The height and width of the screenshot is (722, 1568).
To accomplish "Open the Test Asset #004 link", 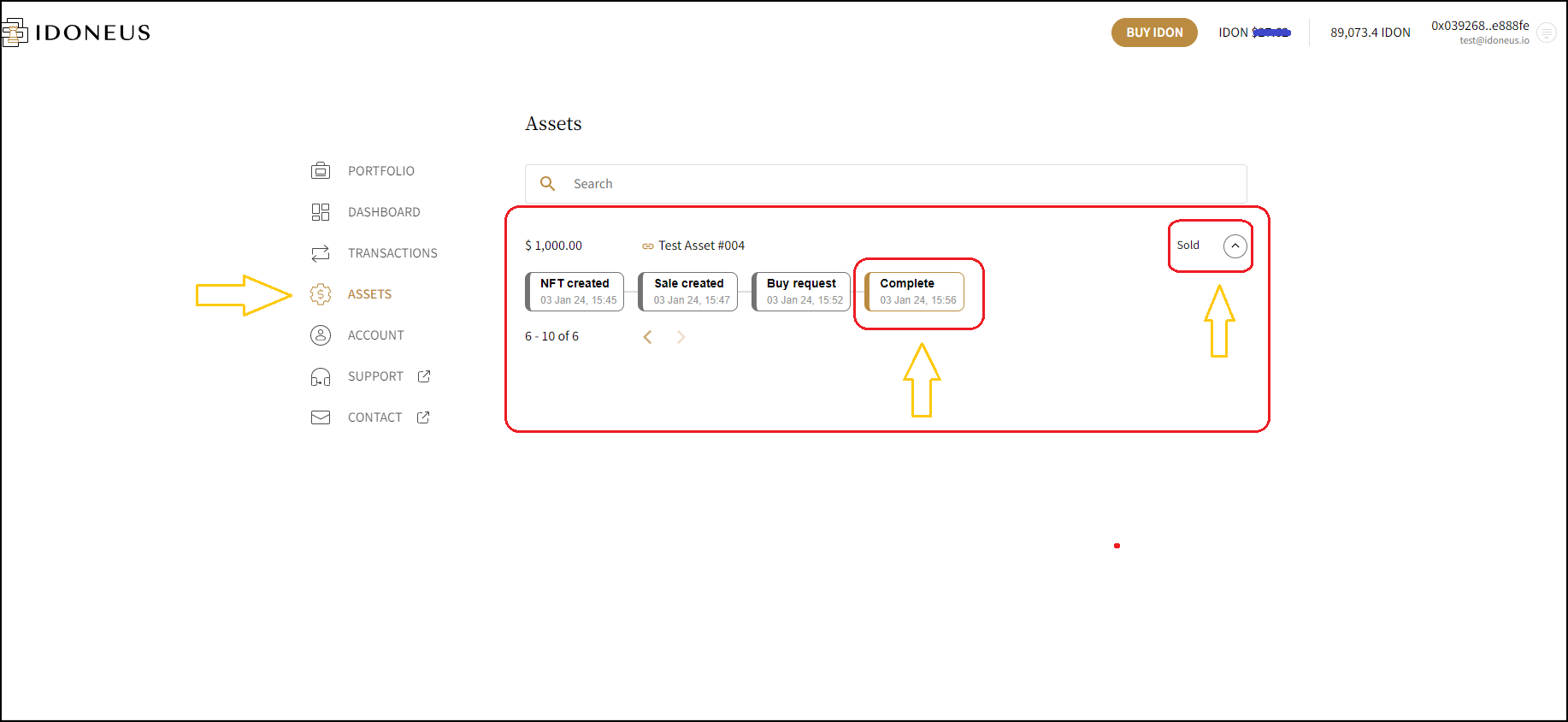I will [x=700, y=246].
